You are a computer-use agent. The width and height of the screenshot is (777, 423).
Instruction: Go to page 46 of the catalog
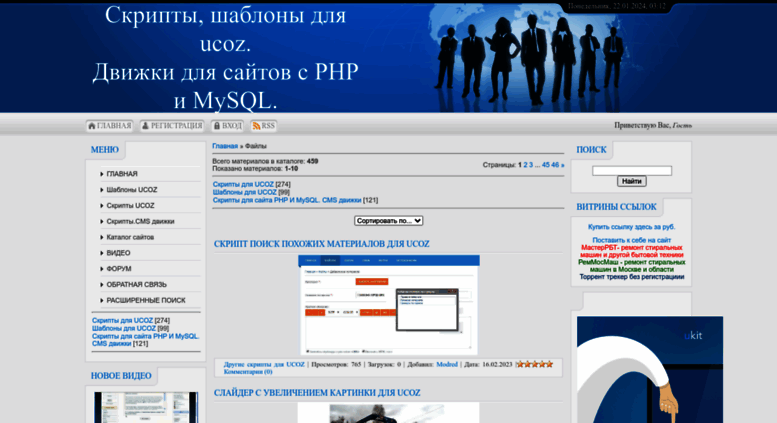[555, 165]
